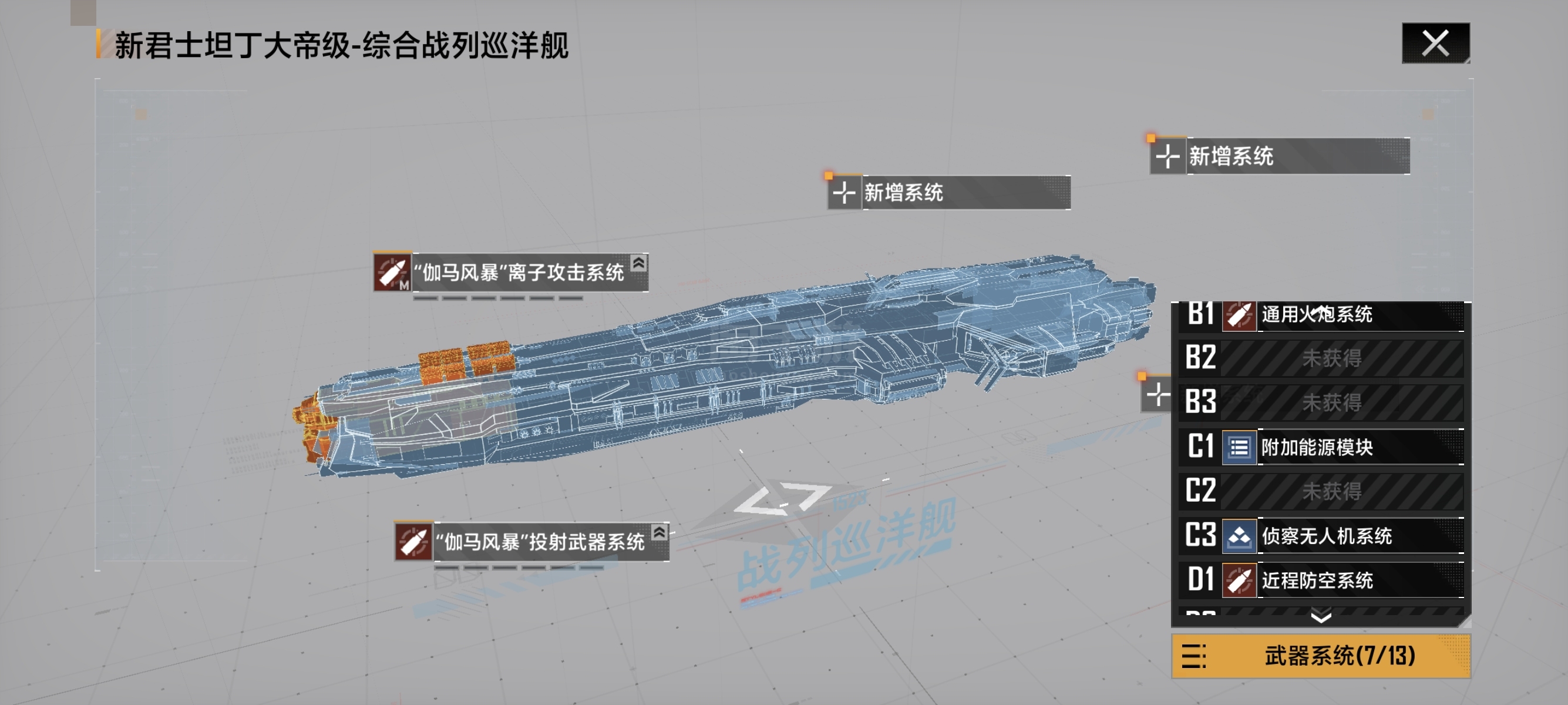Select the locked B3 未获得 slot
1568x705 pixels.
1321,402
